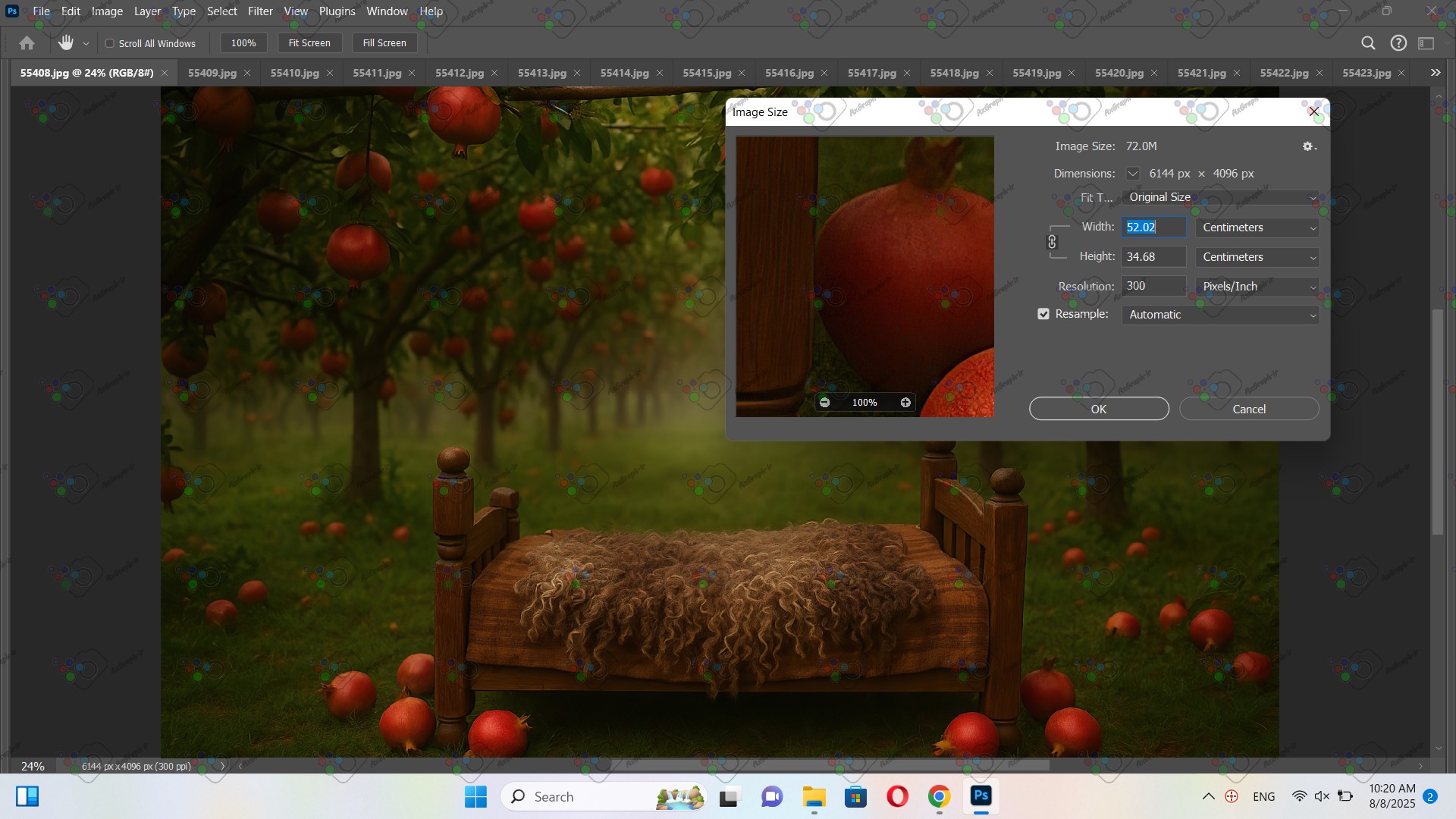
Task: Open the Help question mark icon
Action: pyautogui.click(x=1398, y=43)
